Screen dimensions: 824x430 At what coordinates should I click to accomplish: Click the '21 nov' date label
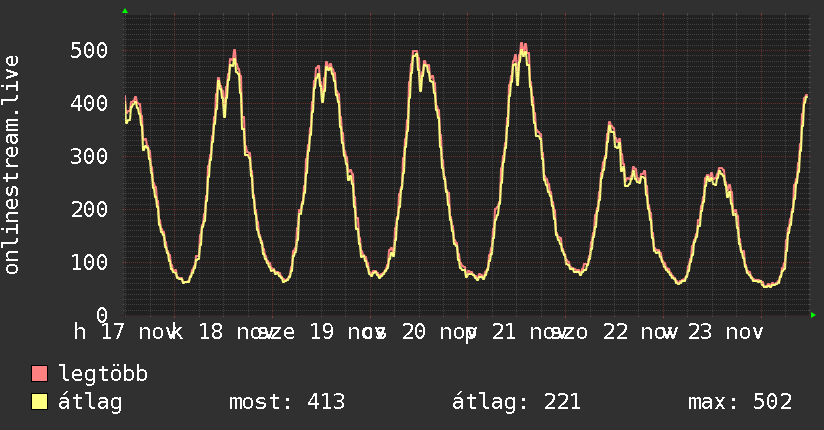(528, 332)
